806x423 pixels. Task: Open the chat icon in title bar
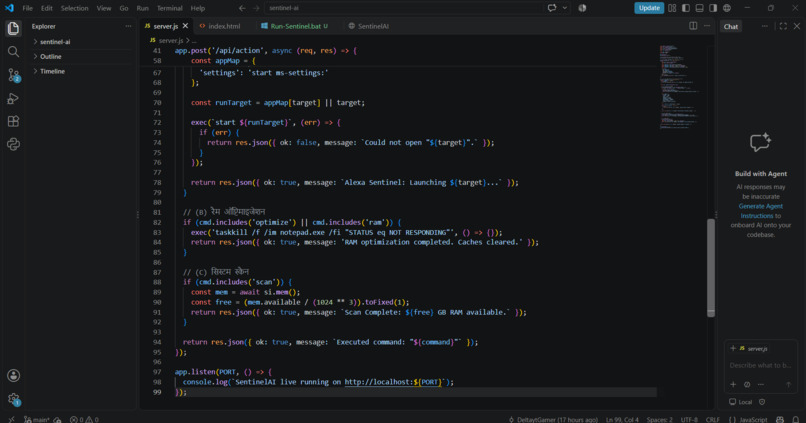(552, 8)
